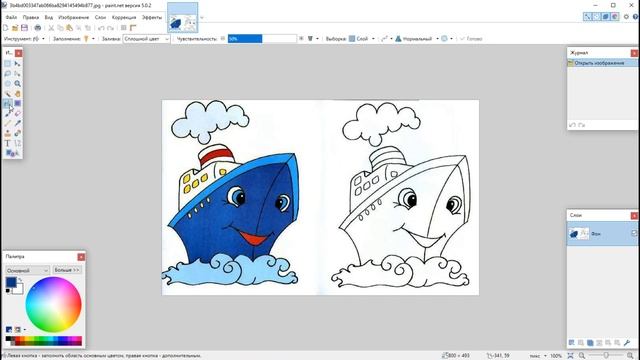
Task: Toggle the Colors window button
Action: coord(615,17)
